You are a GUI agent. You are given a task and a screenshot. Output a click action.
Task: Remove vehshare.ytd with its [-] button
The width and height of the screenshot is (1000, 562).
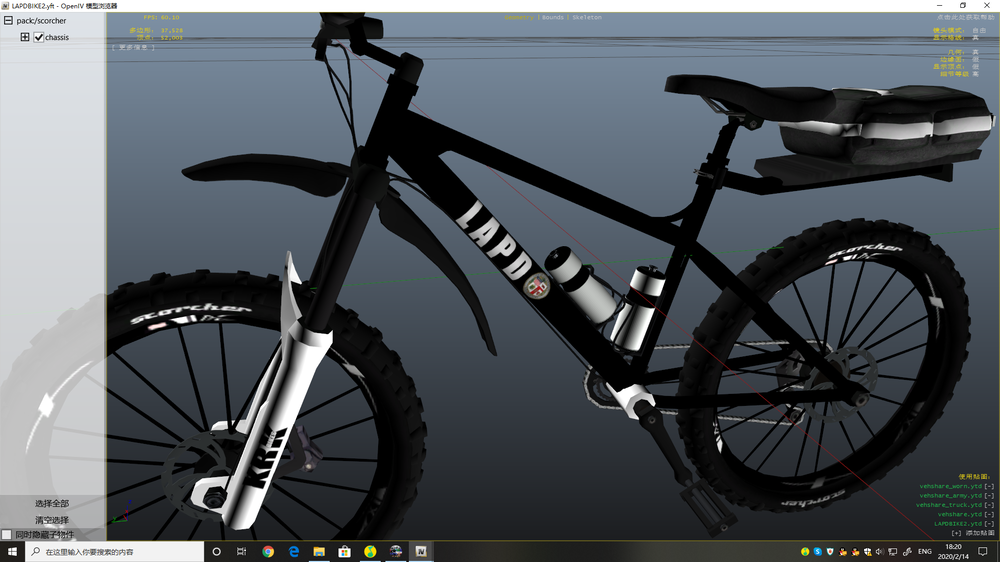pyautogui.click(x=989, y=514)
